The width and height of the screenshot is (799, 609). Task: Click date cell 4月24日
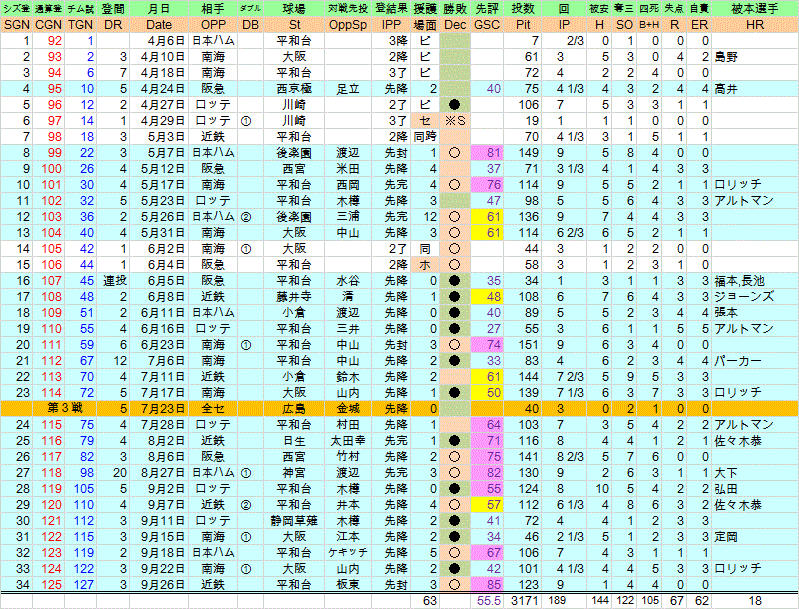(163, 89)
